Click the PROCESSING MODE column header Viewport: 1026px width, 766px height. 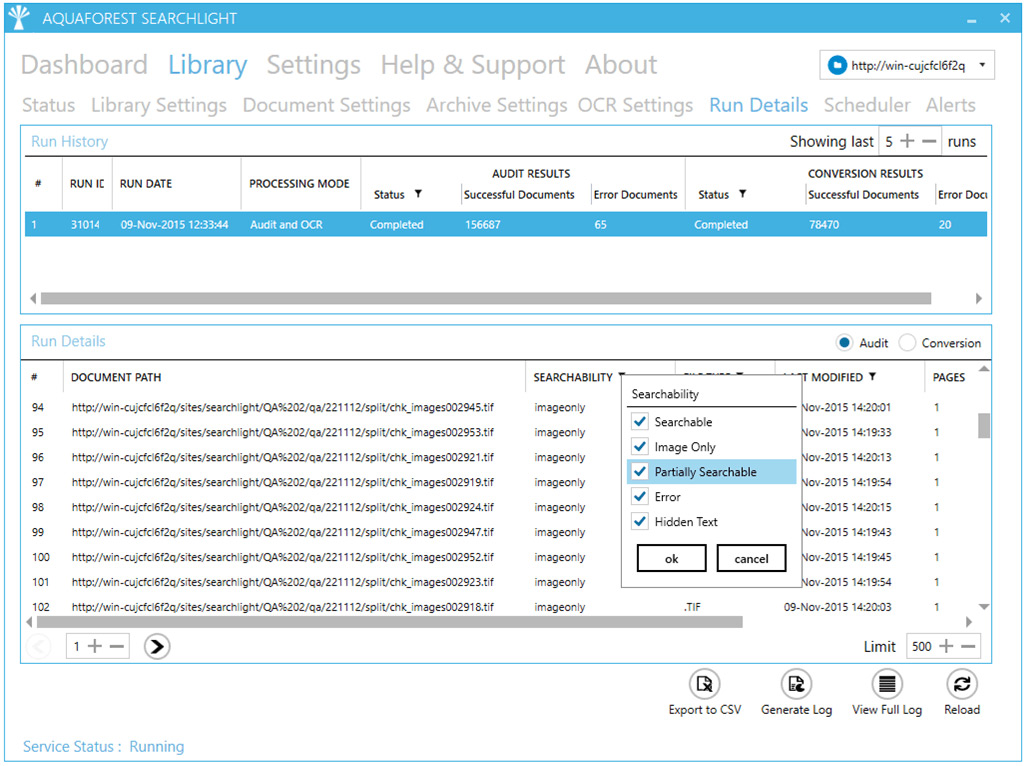[299, 184]
